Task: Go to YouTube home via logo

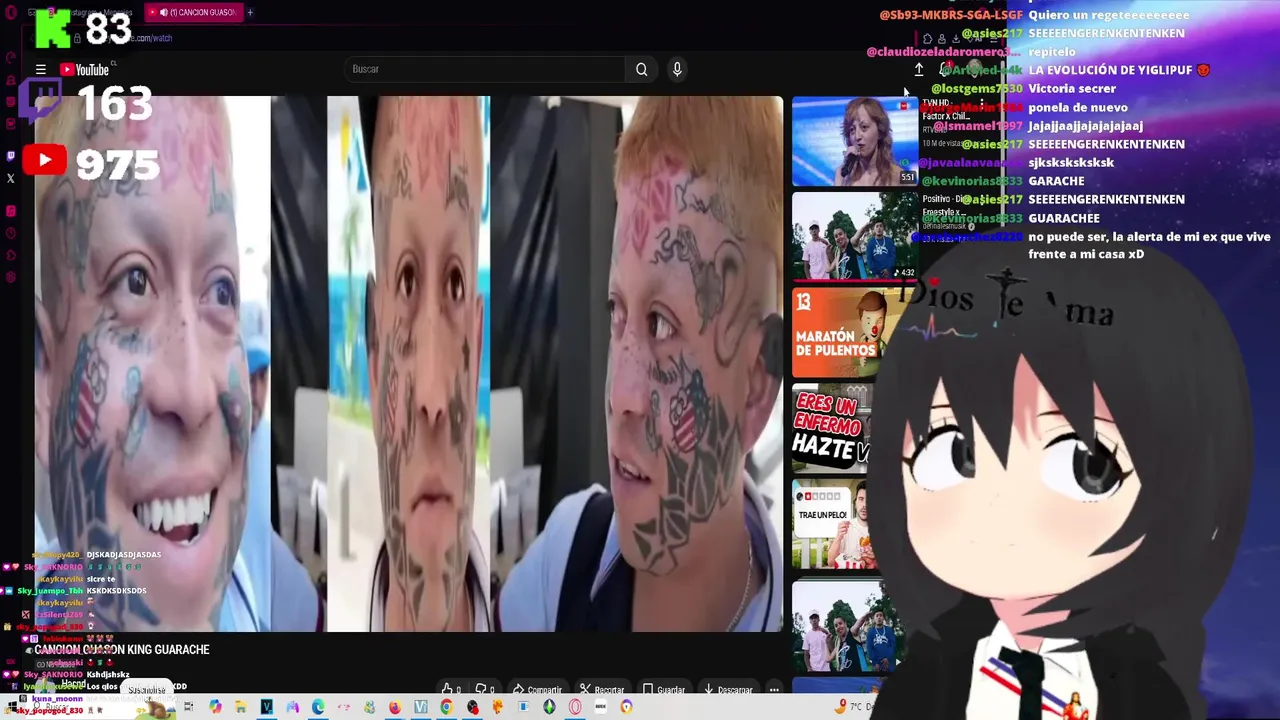Action: tap(85, 70)
